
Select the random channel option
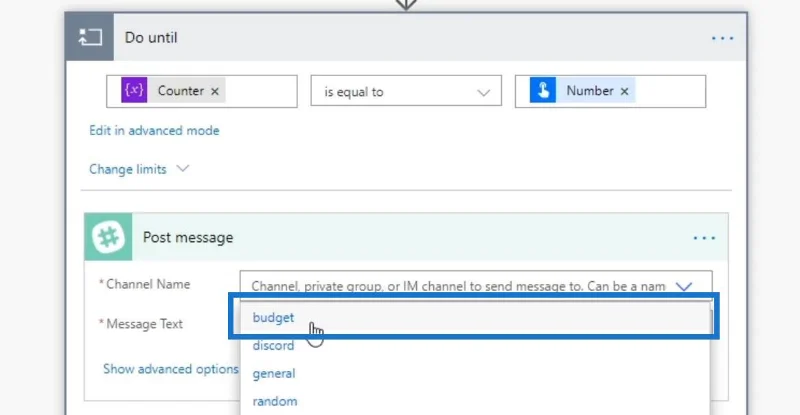click(x=475, y=401)
